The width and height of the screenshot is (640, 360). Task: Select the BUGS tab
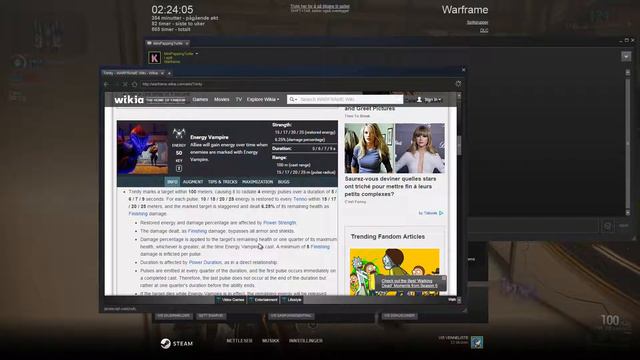(284, 182)
